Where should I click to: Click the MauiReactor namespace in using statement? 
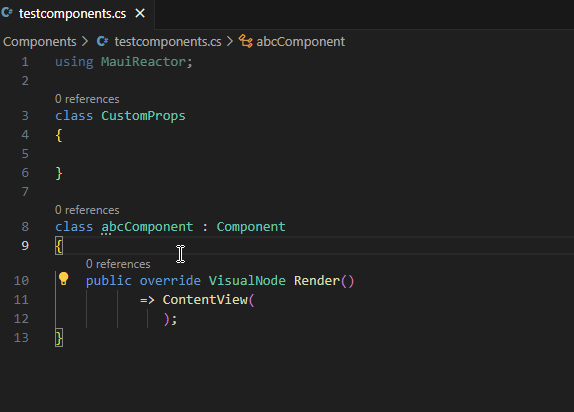[144, 62]
